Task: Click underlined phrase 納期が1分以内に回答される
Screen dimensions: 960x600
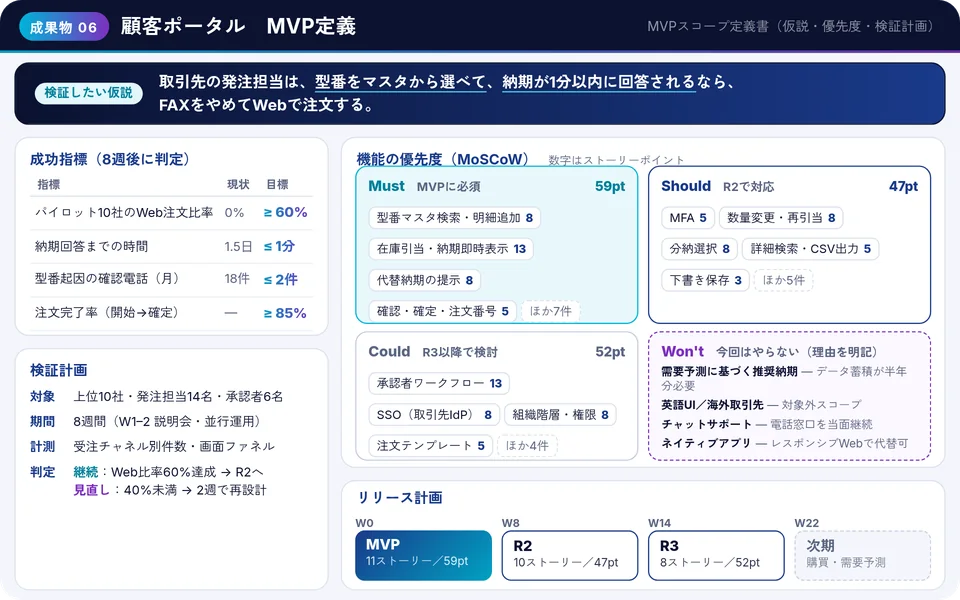Action: [599, 82]
